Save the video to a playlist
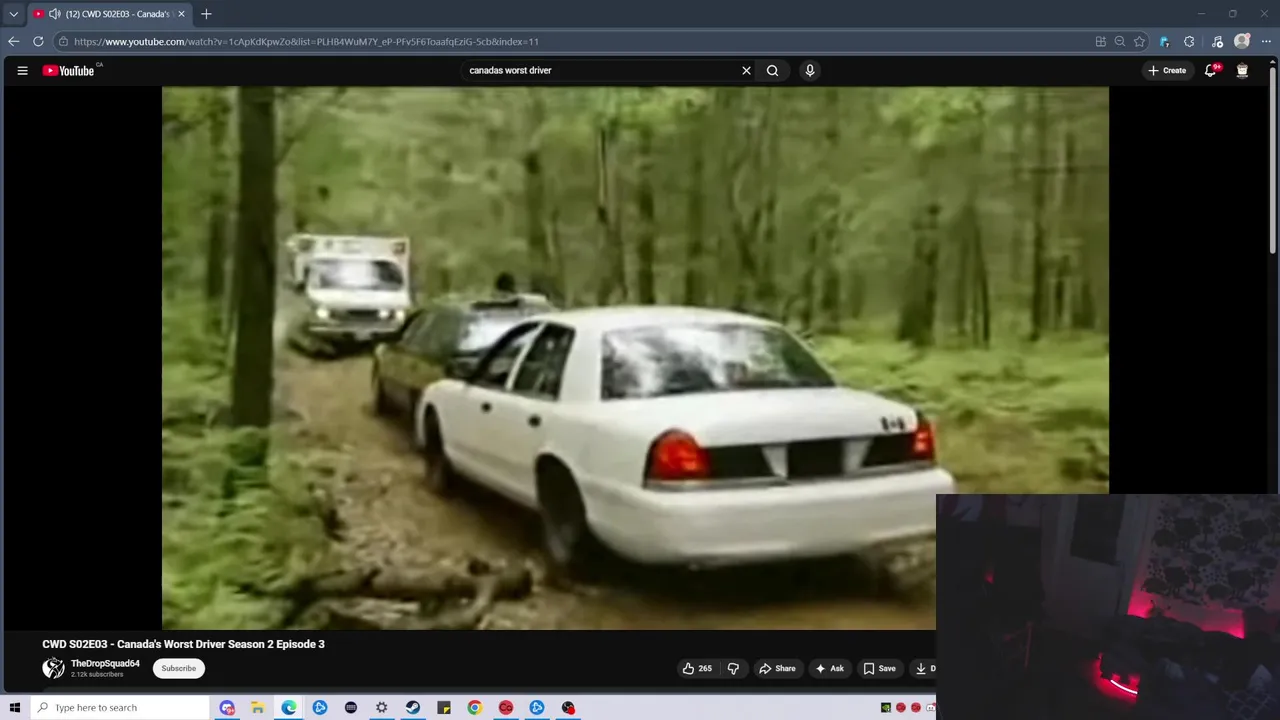1280x720 pixels. tap(879, 669)
